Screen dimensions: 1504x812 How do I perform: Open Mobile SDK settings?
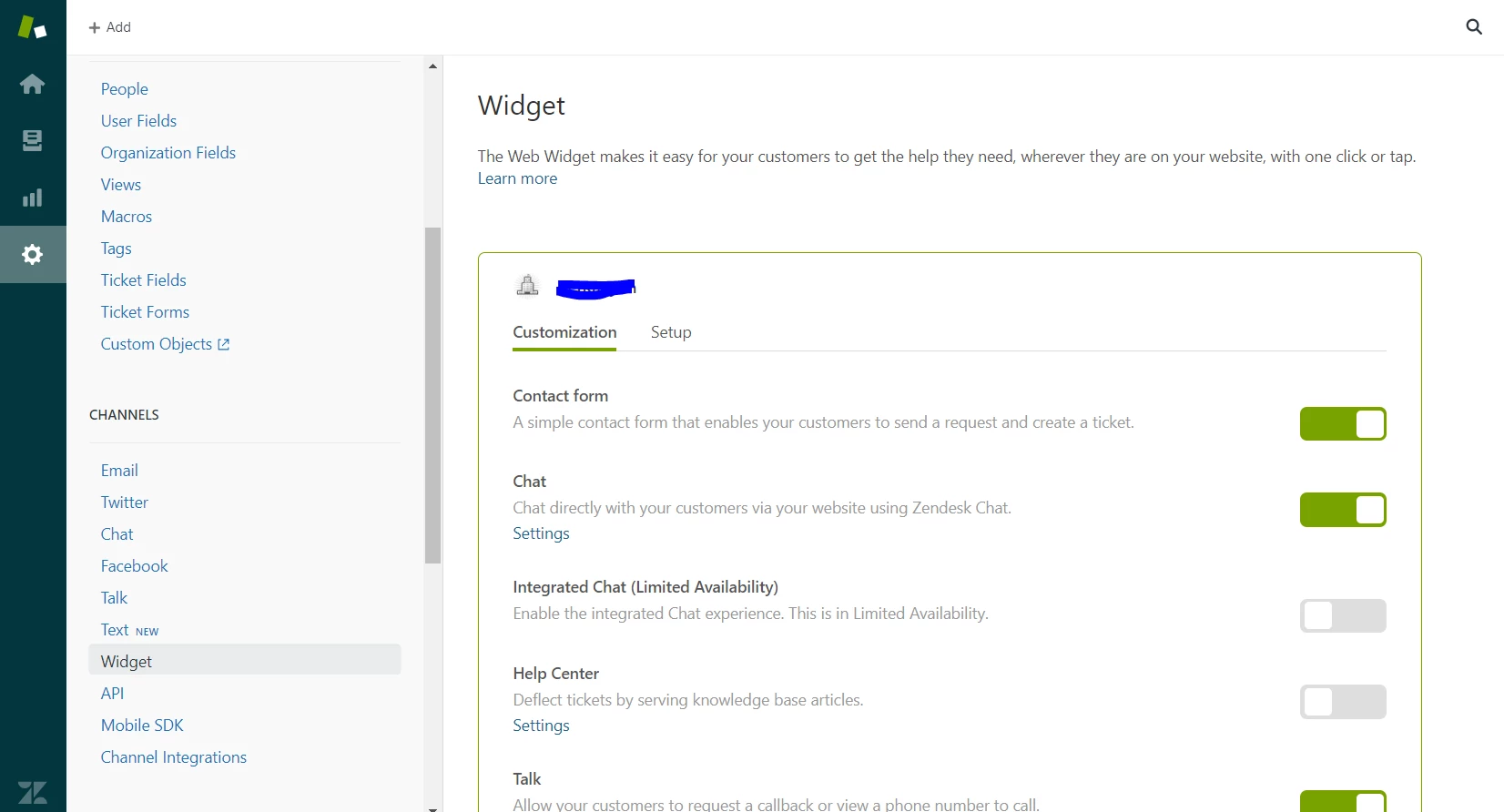pos(142,726)
